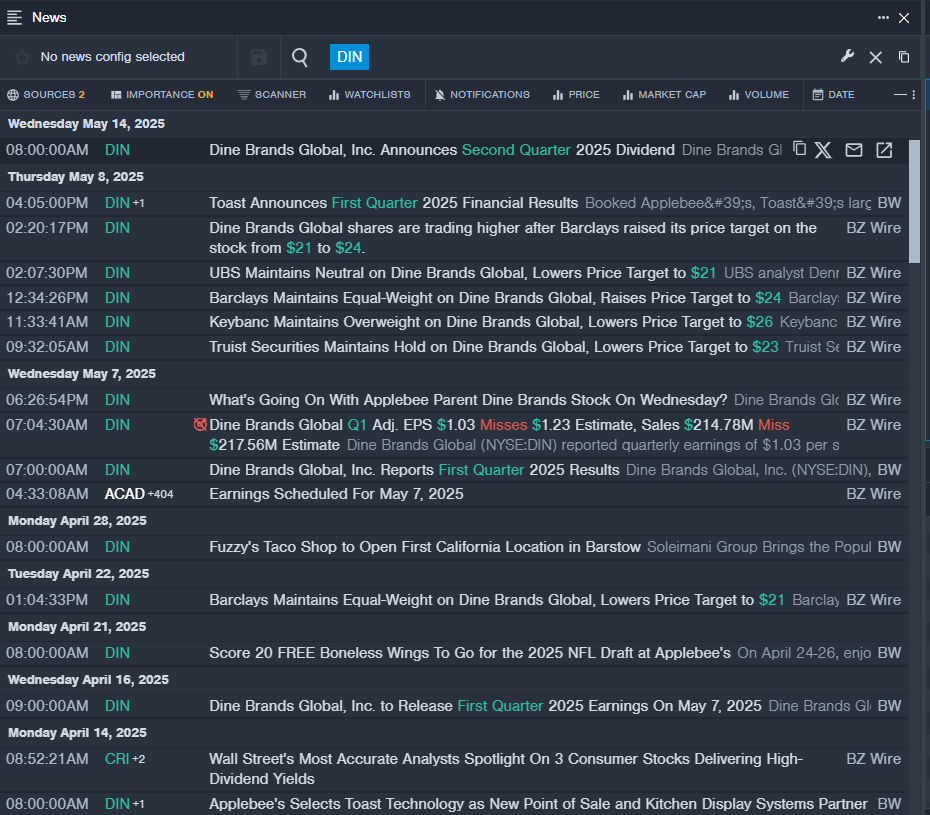Open the News panel menu icon
Viewport: 930px width, 815px height.
(x=14, y=18)
